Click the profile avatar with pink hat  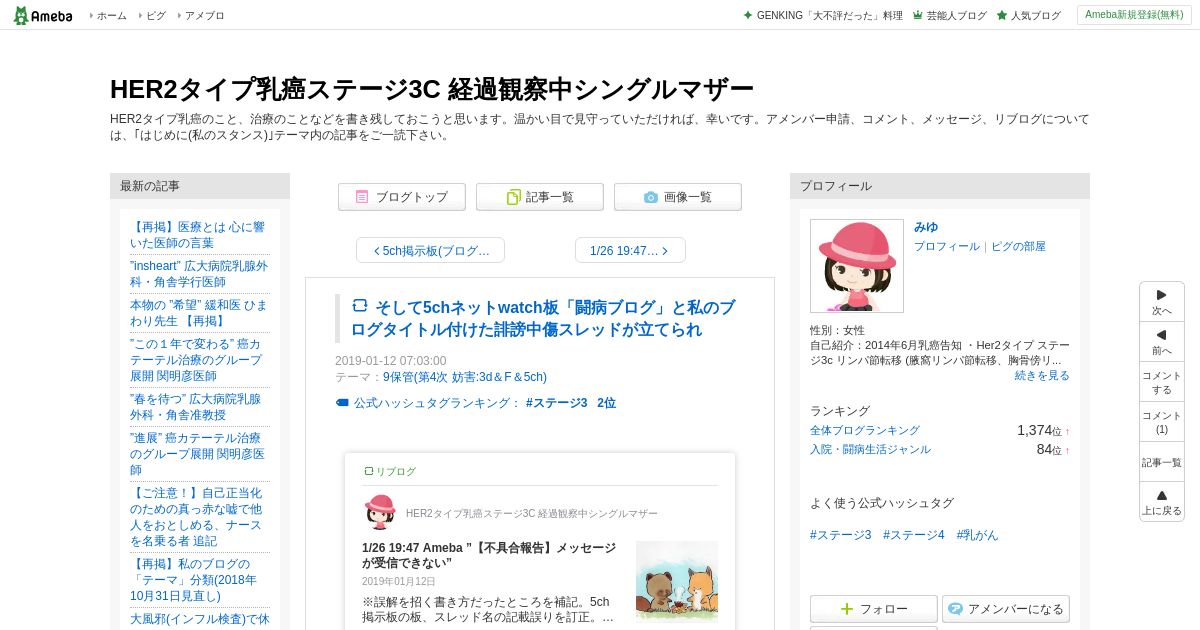(x=857, y=266)
